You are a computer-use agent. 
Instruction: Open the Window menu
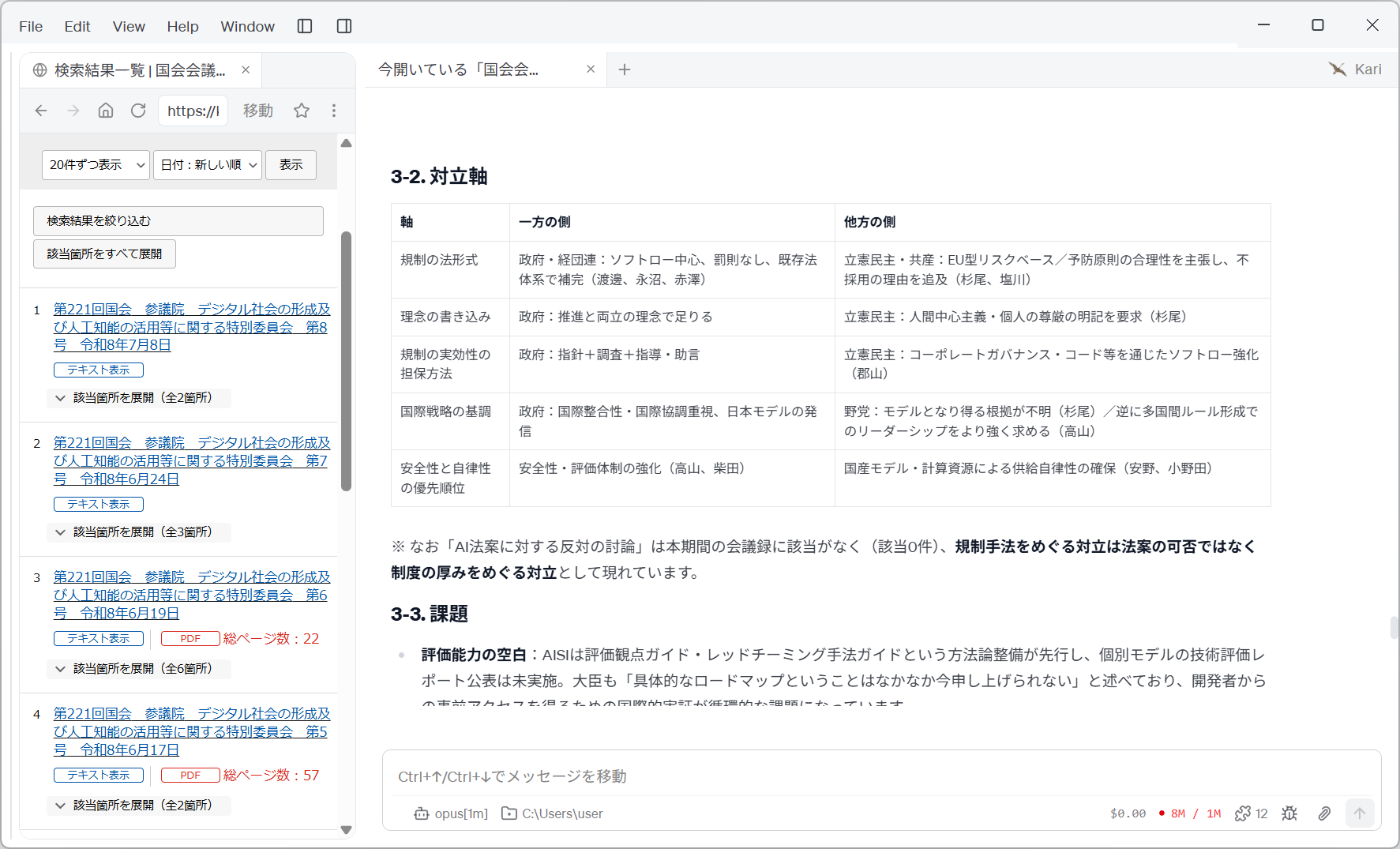[247, 26]
